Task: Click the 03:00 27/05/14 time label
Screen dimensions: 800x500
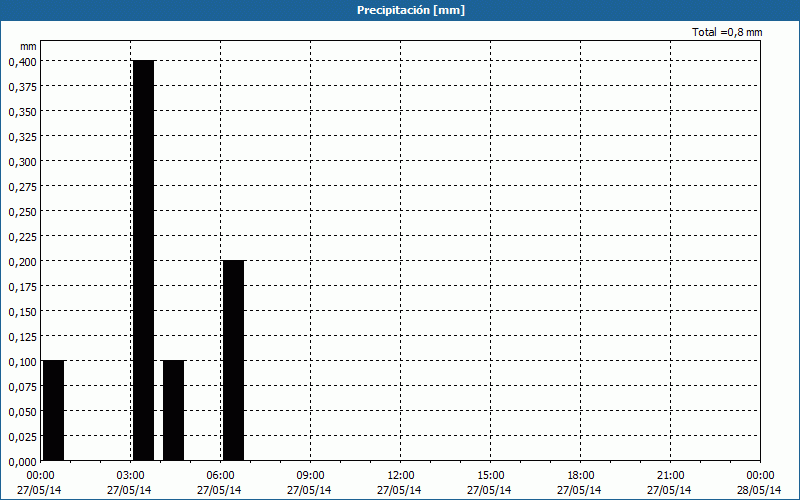Action: click(x=130, y=483)
